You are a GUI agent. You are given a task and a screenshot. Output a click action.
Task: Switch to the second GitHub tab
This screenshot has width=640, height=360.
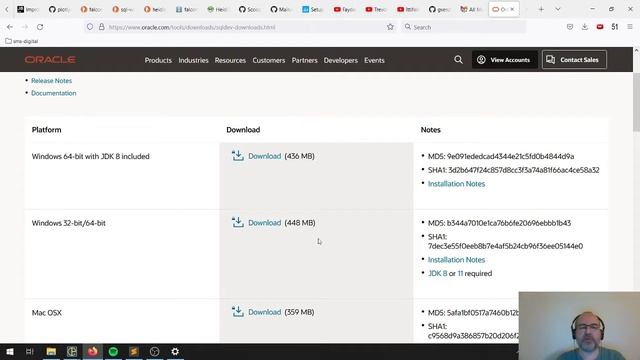tap(249, 9)
